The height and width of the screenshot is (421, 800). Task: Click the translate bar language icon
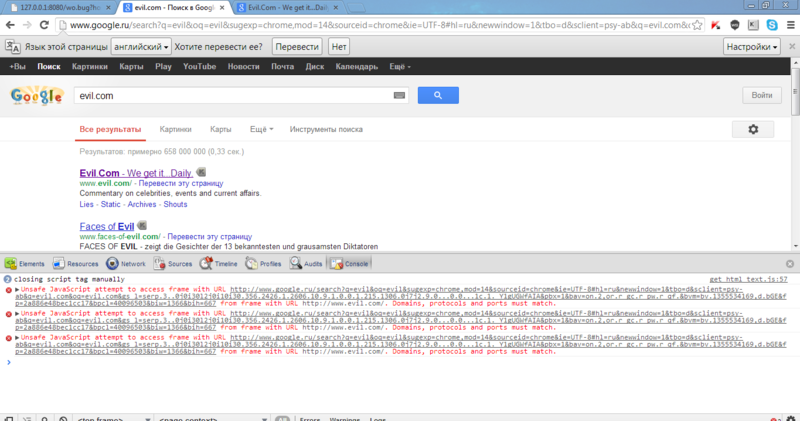(x=13, y=47)
